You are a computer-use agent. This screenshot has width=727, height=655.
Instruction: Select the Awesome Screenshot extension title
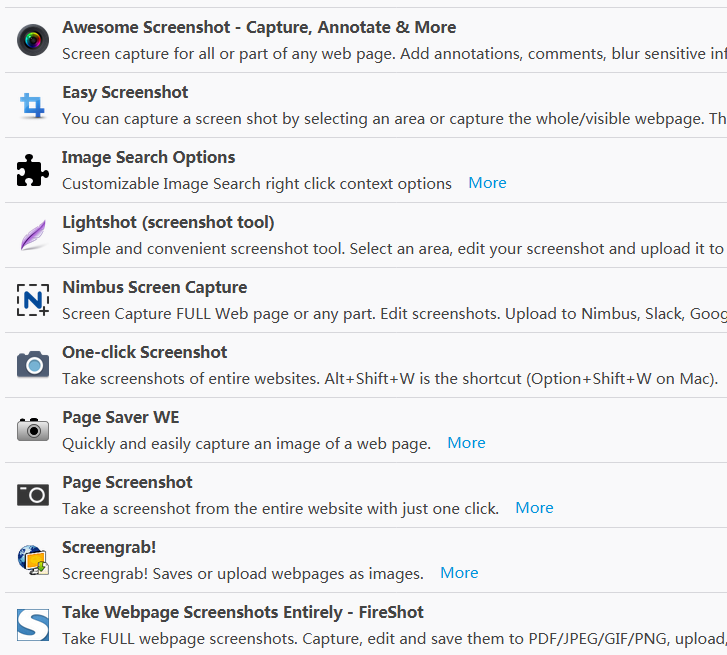point(259,28)
